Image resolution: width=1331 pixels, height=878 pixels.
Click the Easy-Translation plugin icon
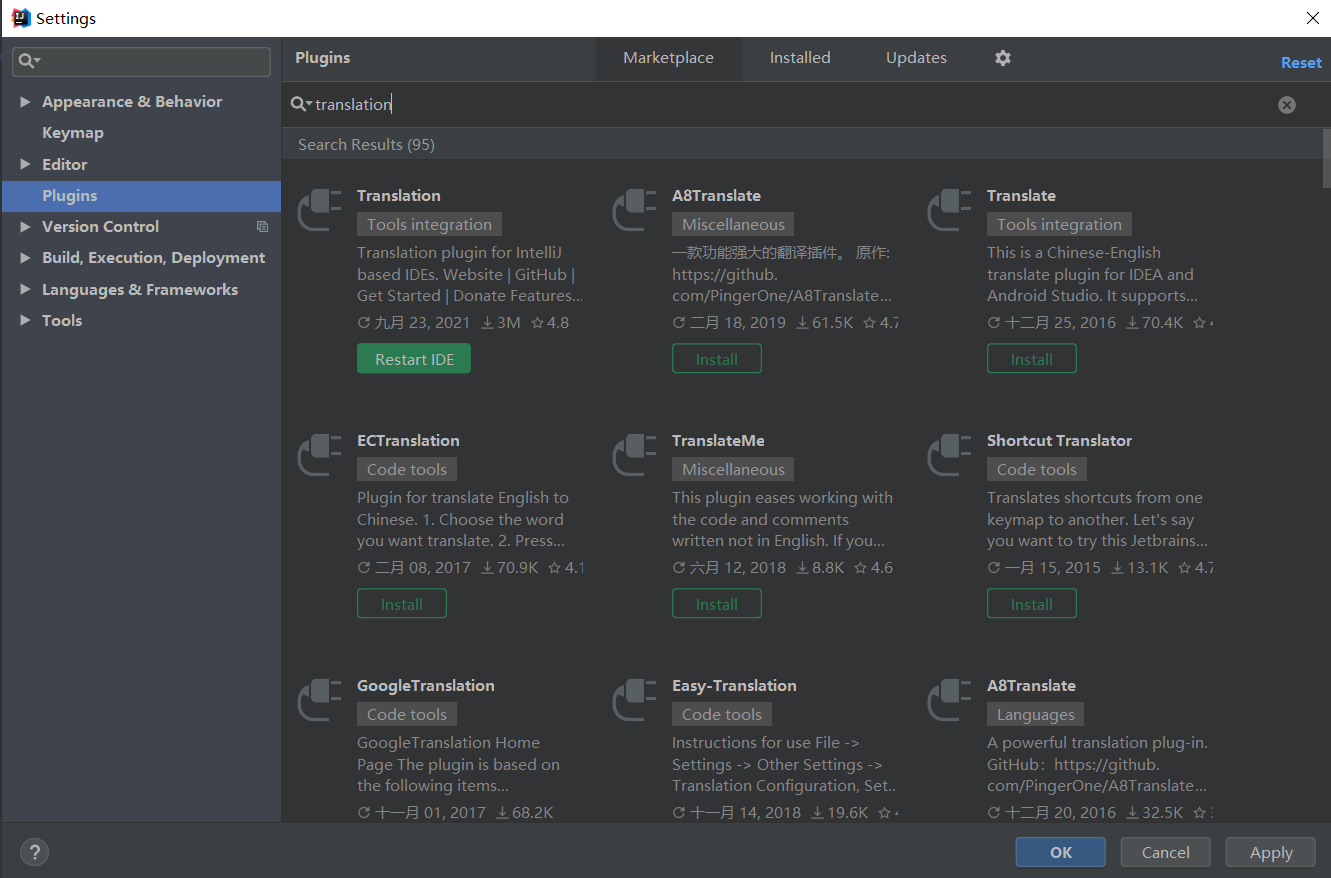[x=635, y=700]
